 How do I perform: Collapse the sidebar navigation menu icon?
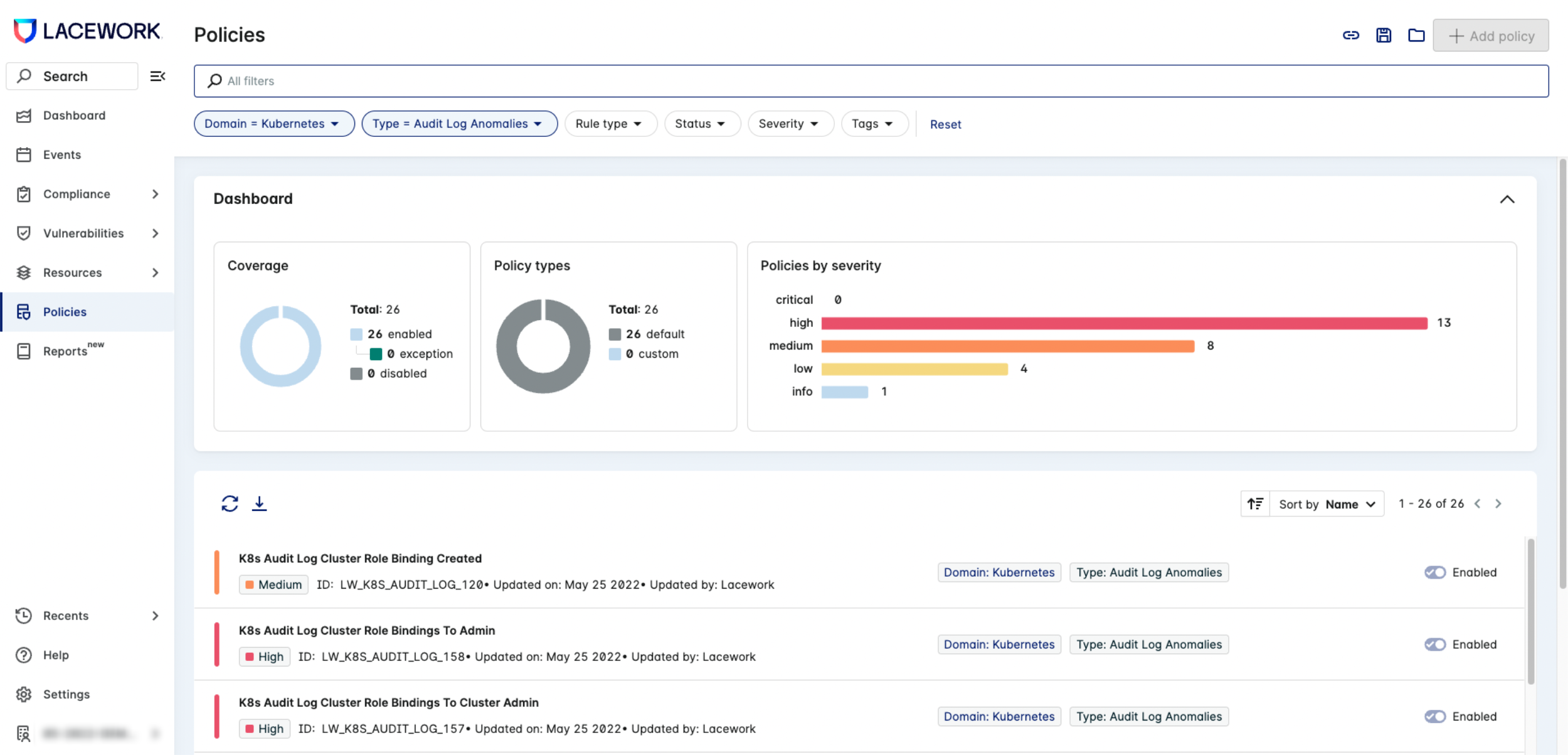[x=157, y=77]
